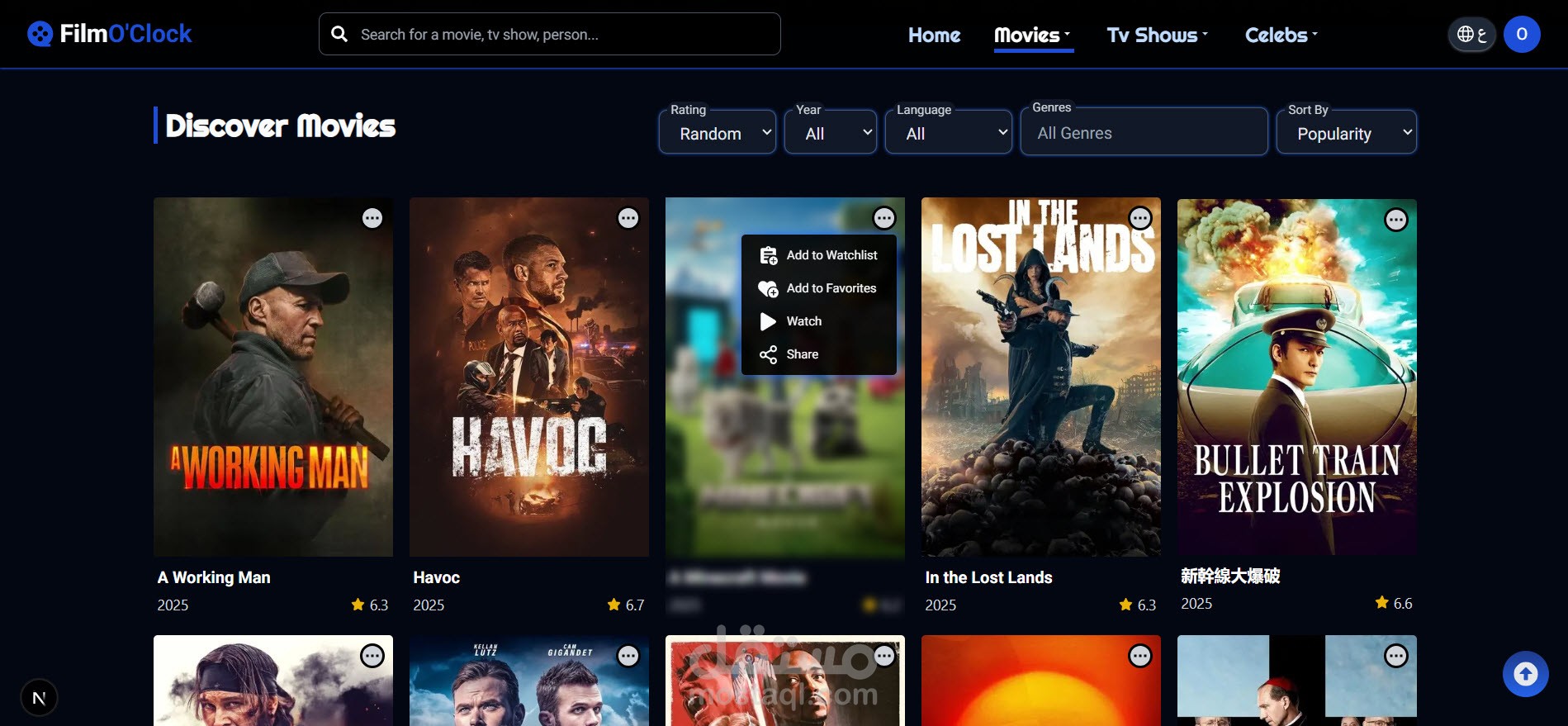Open the Havoc title link
Viewport: 1568px width, 726px height.
437,577
